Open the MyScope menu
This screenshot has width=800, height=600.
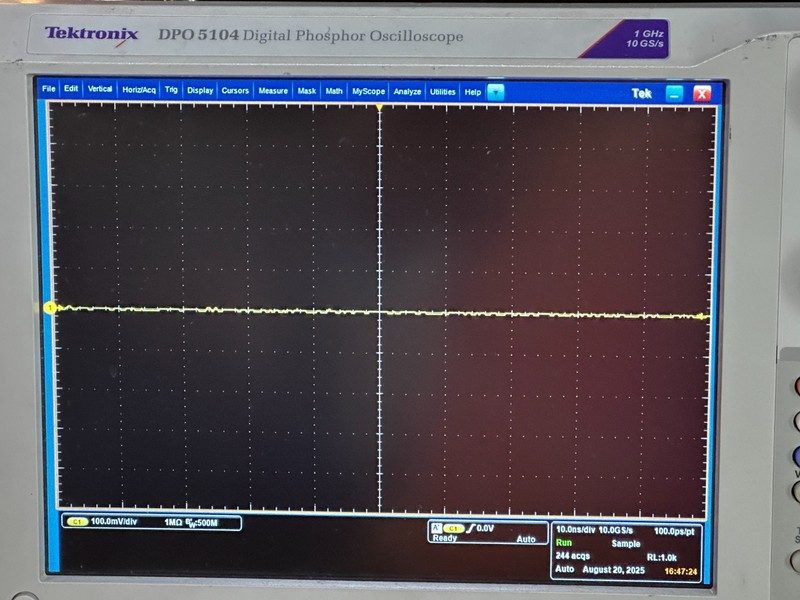368,91
